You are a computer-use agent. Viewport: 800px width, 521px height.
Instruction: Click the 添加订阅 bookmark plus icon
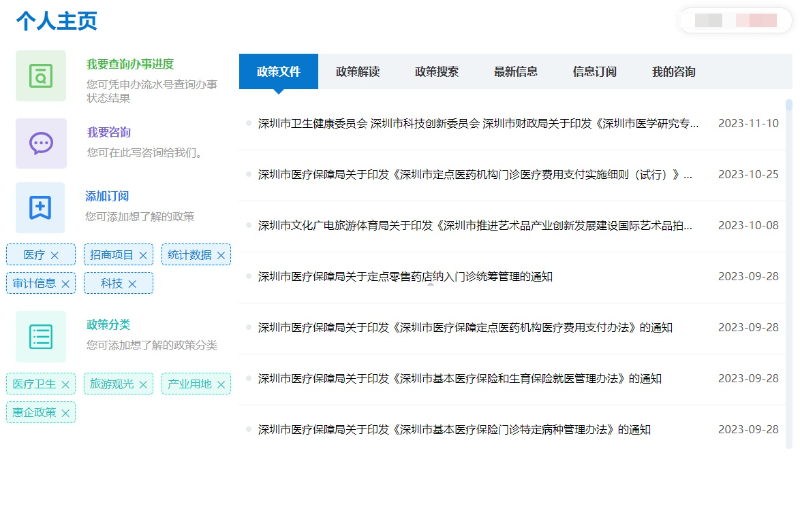click(41, 207)
